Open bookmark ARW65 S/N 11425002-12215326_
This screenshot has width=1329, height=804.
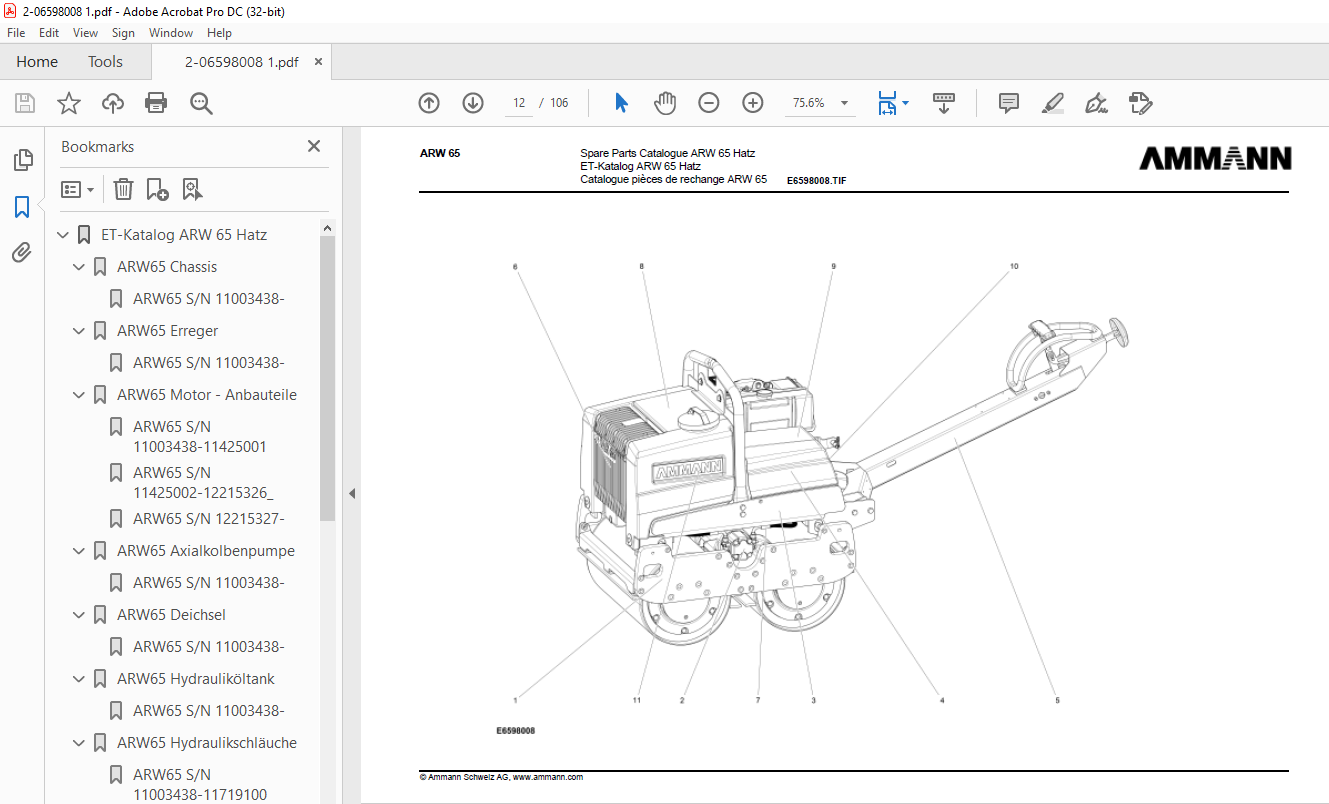pos(203,483)
